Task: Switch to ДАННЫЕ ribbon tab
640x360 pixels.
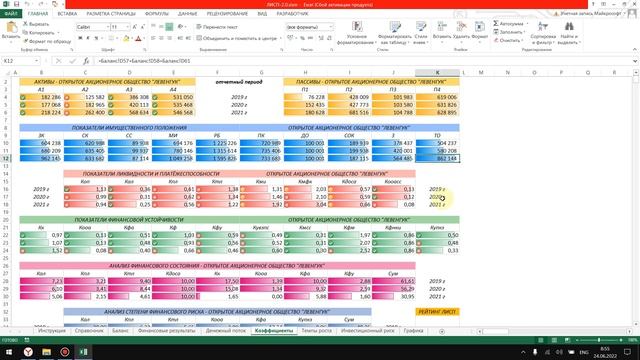Action: click(x=187, y=13)
